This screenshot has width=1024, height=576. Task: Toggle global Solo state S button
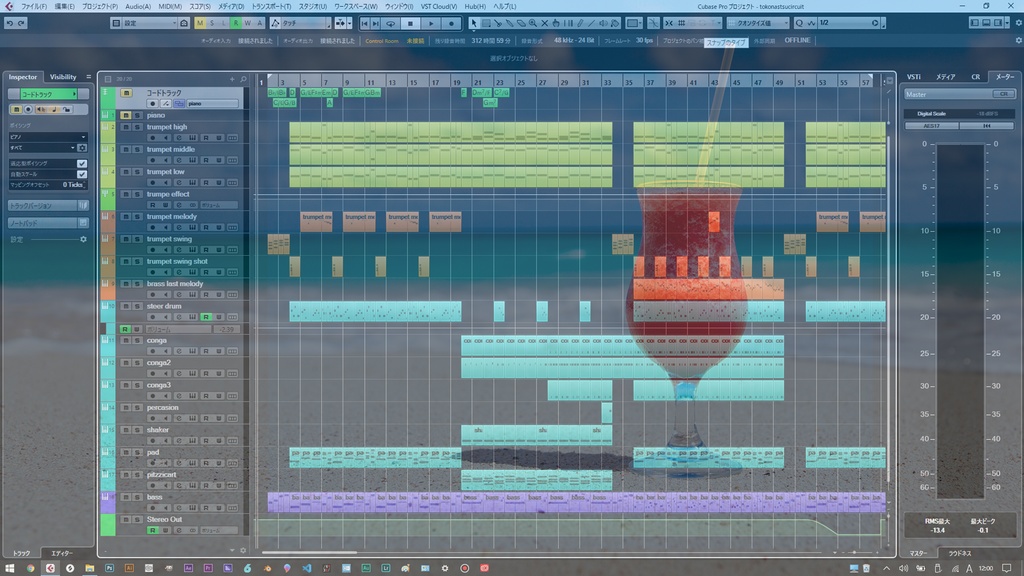(212, 24)
